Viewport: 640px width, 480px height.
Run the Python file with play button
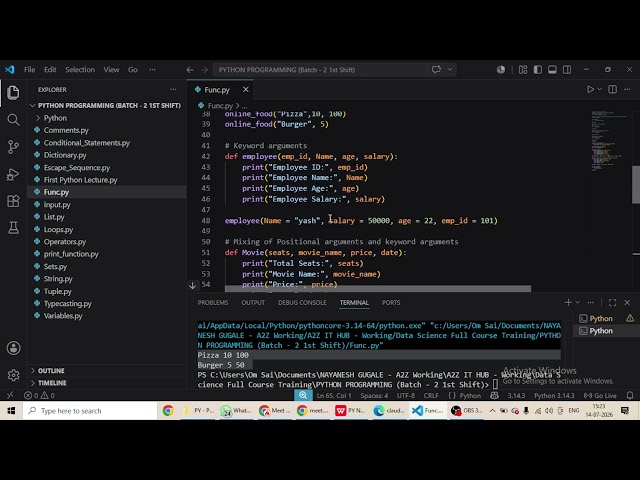590,89
